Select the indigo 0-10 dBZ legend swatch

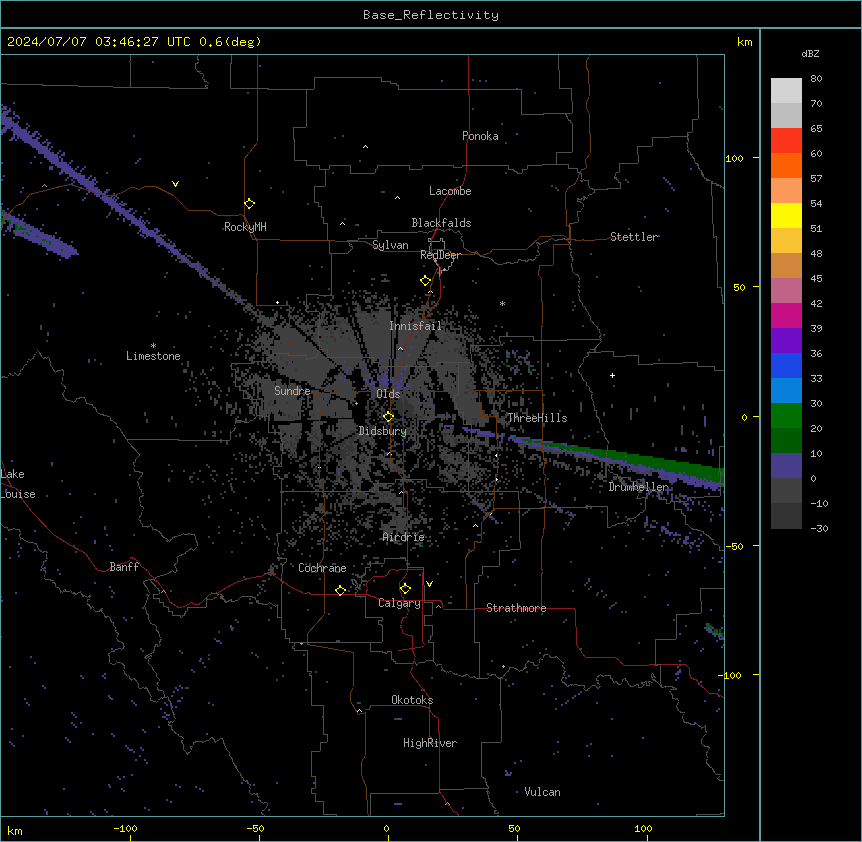[786, 466]
